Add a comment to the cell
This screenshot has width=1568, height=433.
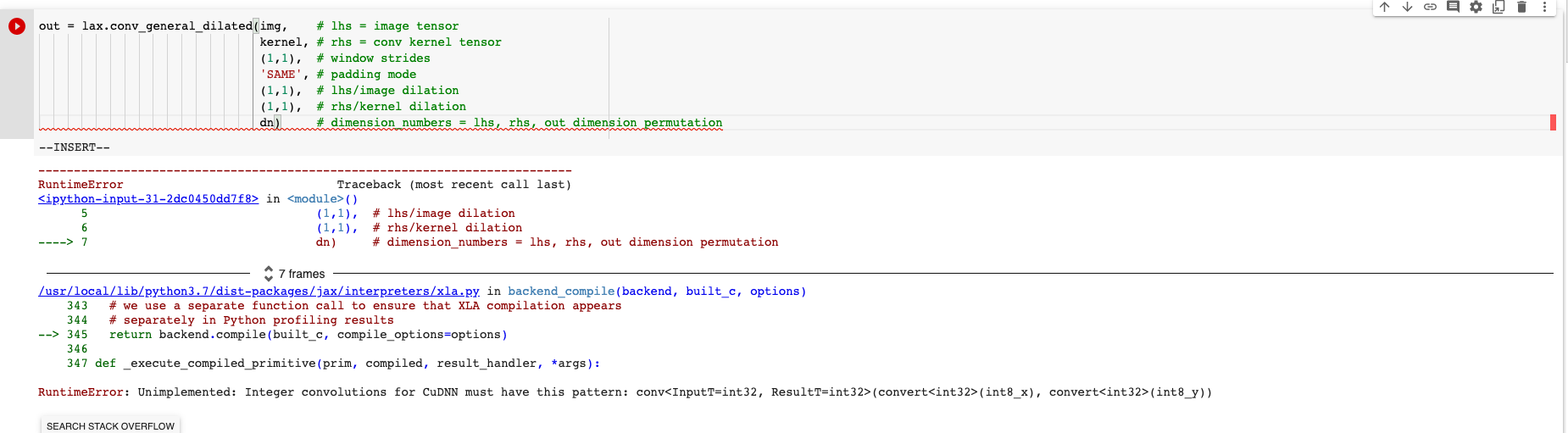tap(1453, 7)
